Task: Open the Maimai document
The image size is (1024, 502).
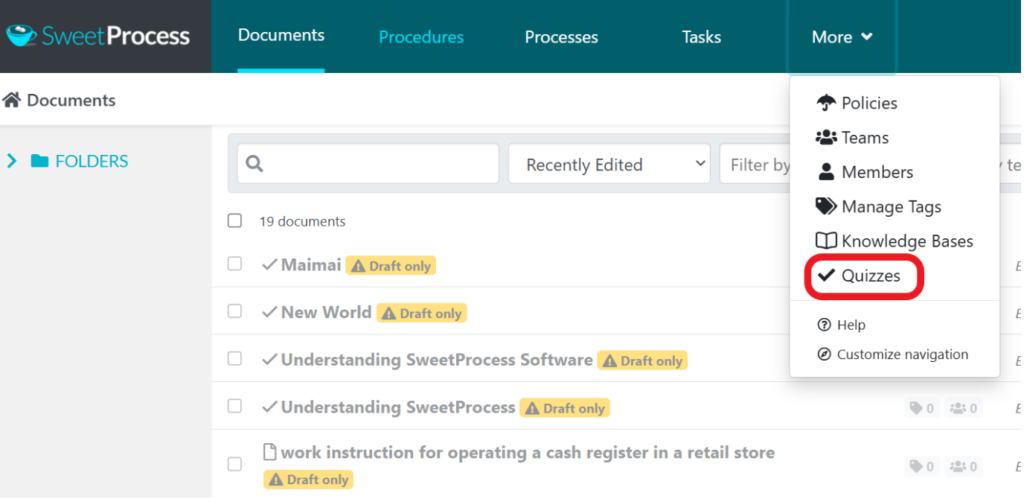Action: click(311, 264)
